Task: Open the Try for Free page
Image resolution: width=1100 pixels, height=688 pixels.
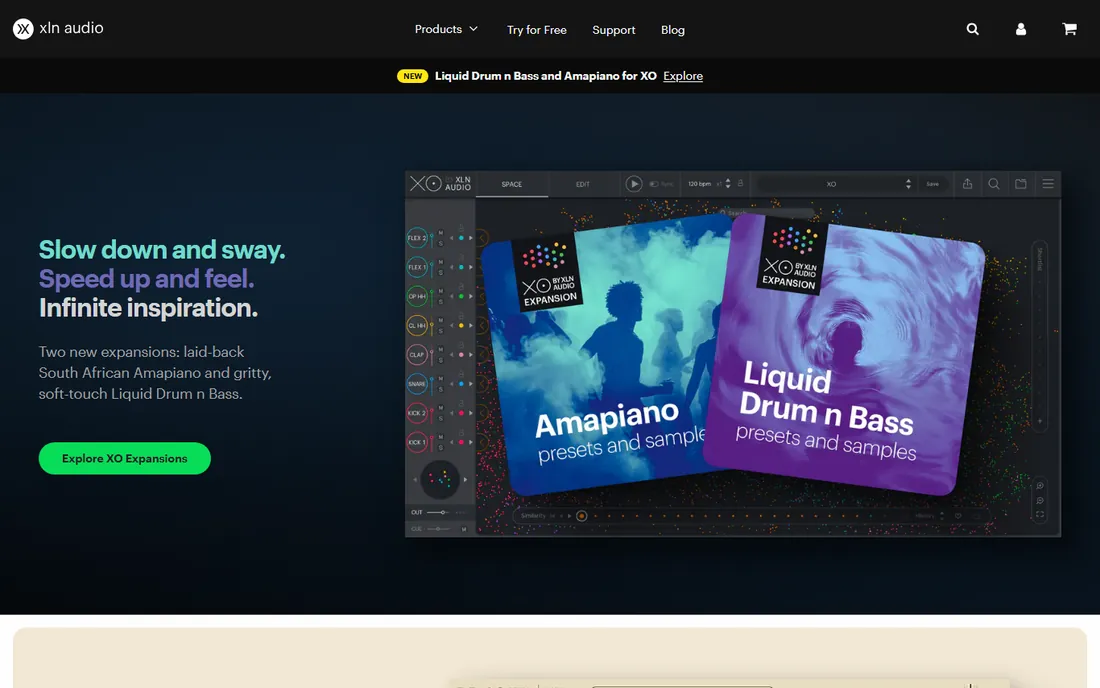Action: click(537, 29)
